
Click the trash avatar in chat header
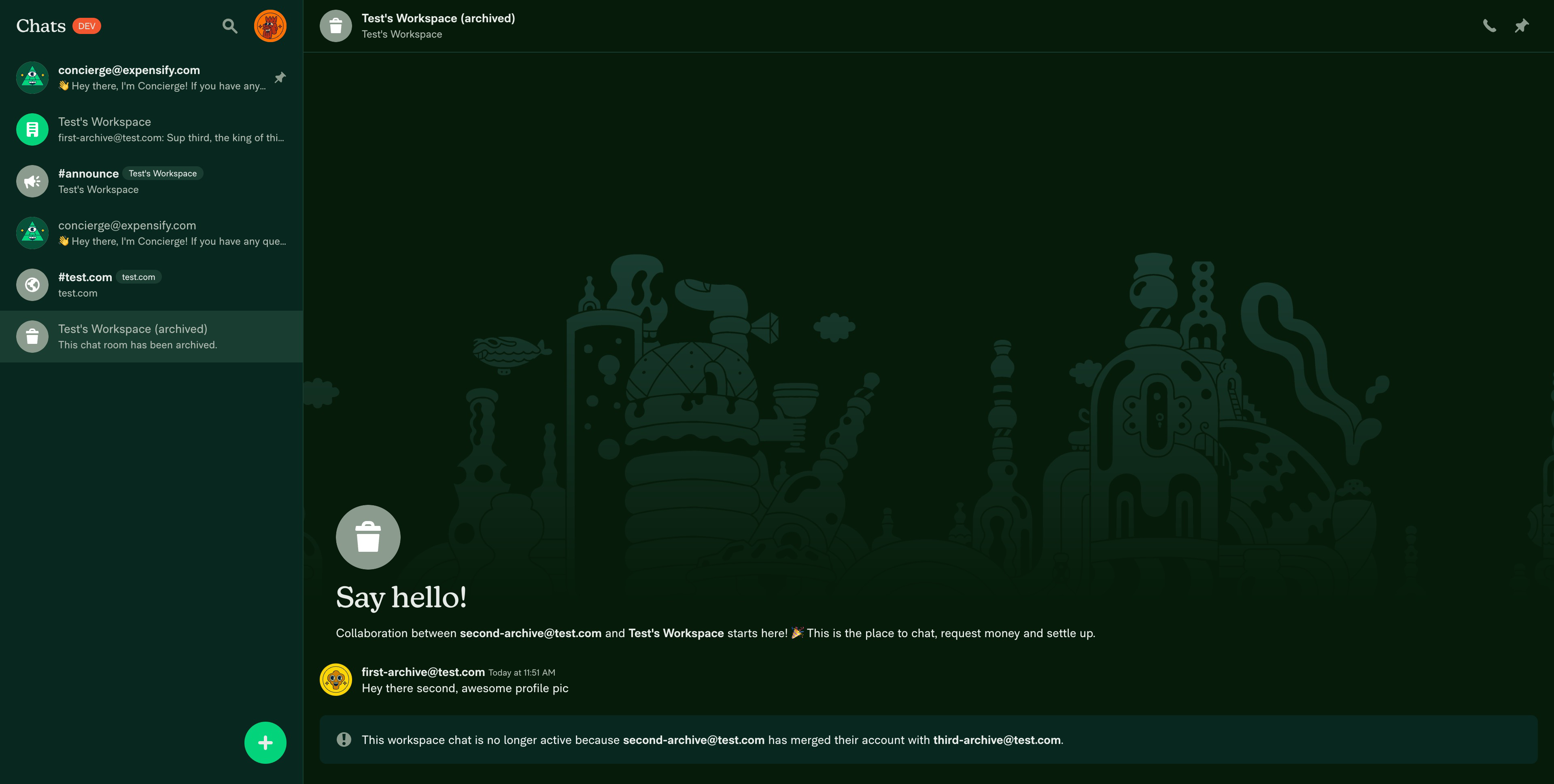pyautogui.click(x=336, y=26)
